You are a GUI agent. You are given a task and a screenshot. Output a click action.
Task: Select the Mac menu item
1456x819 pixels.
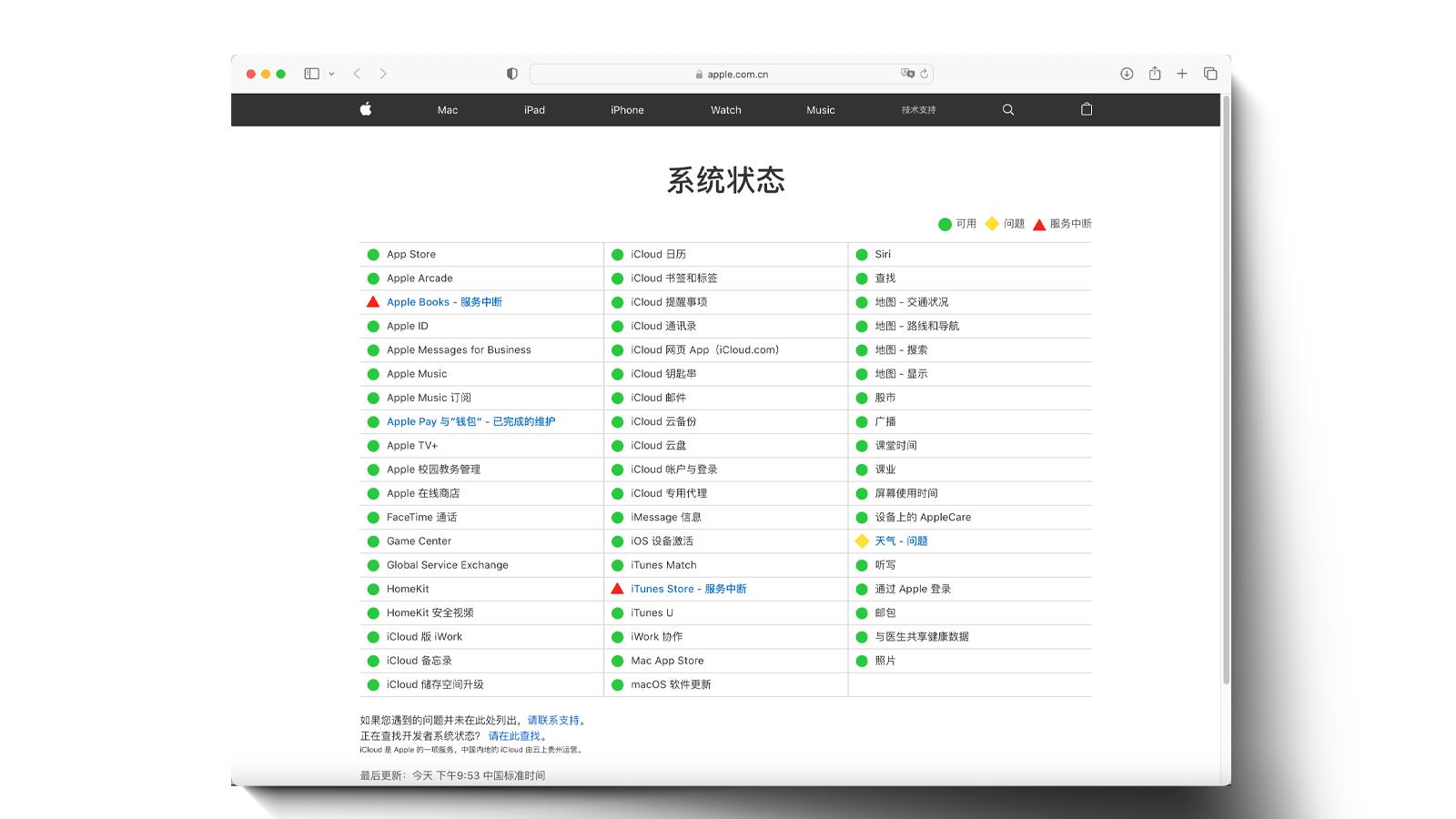[446, 109]
